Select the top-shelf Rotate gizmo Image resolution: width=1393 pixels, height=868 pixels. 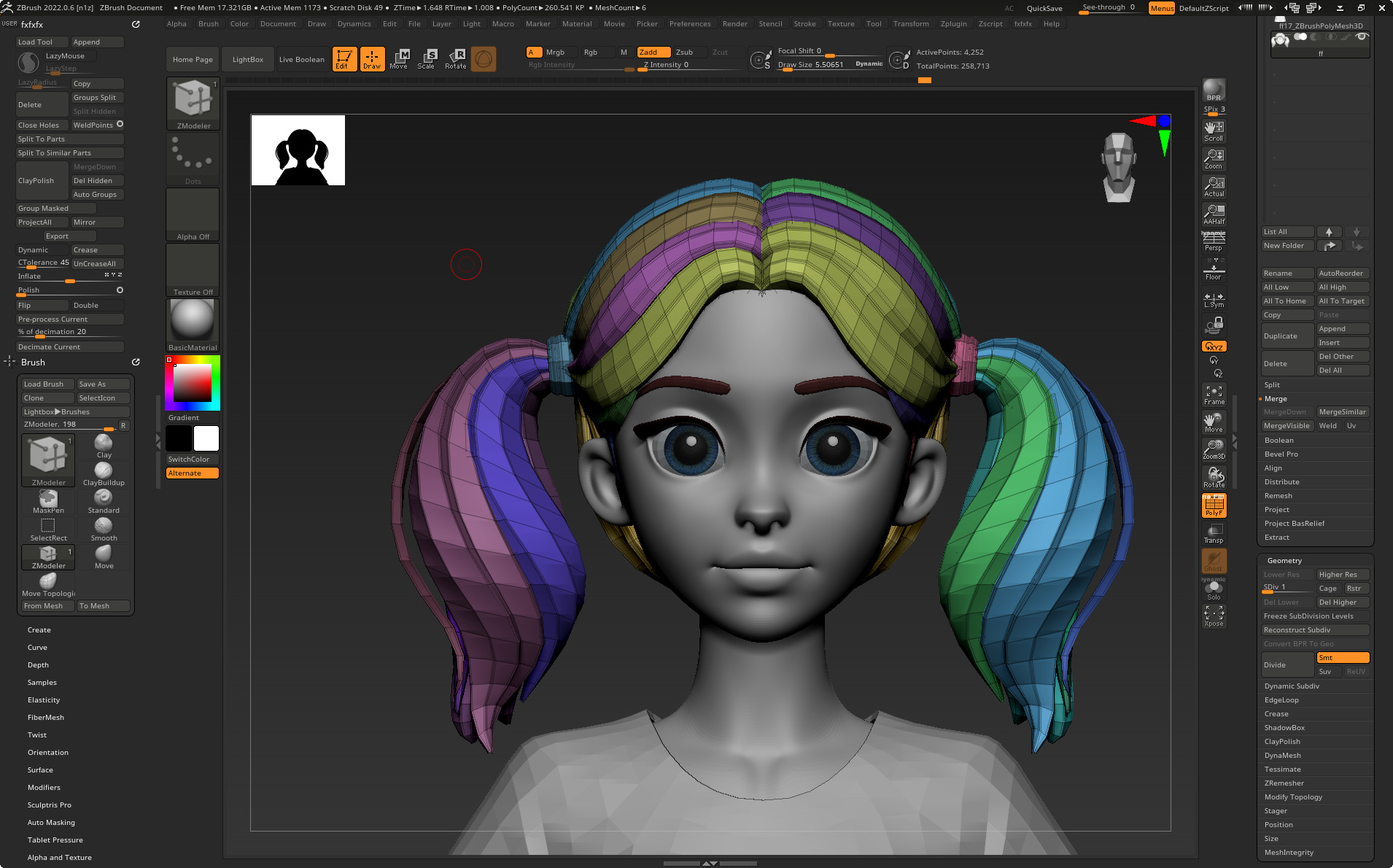click(455, 59)
